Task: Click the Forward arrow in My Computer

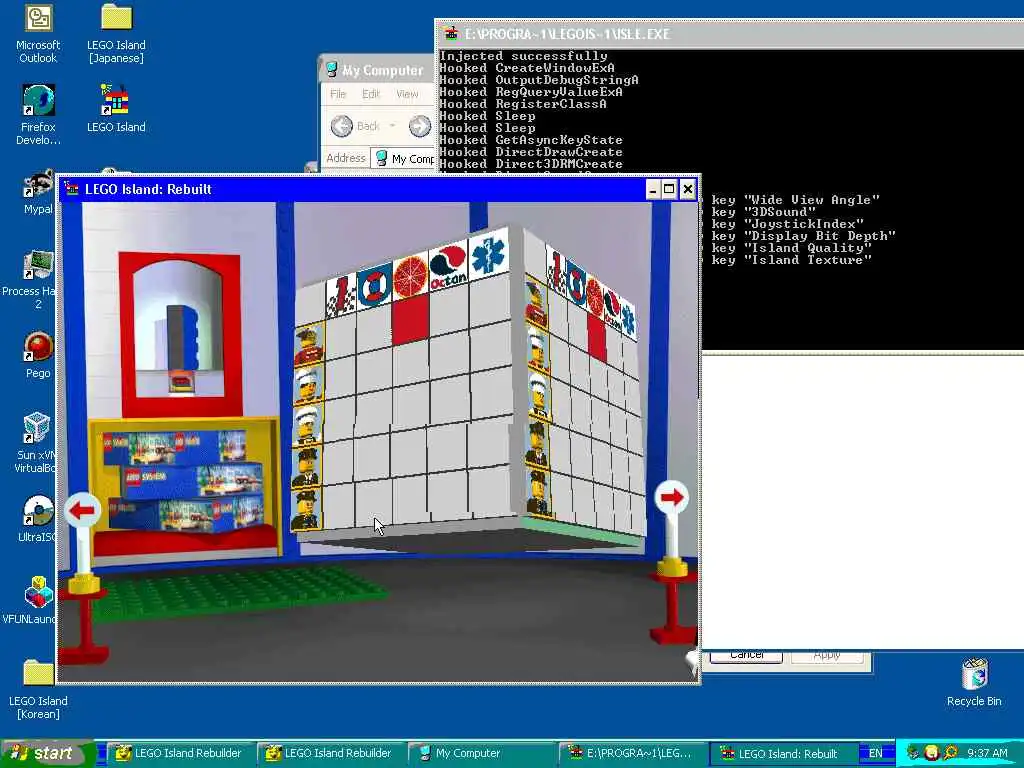Action: (419, 125)
